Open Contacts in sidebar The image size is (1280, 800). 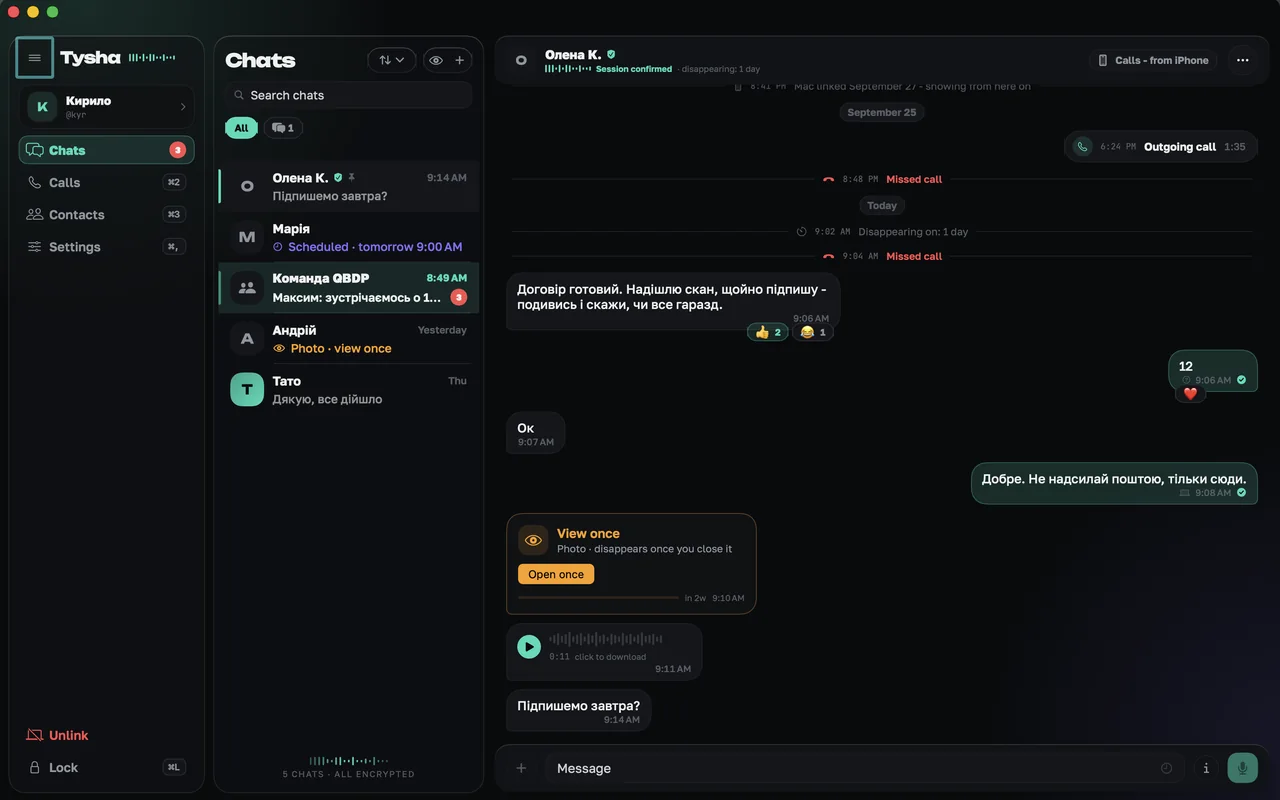(106, 214)
